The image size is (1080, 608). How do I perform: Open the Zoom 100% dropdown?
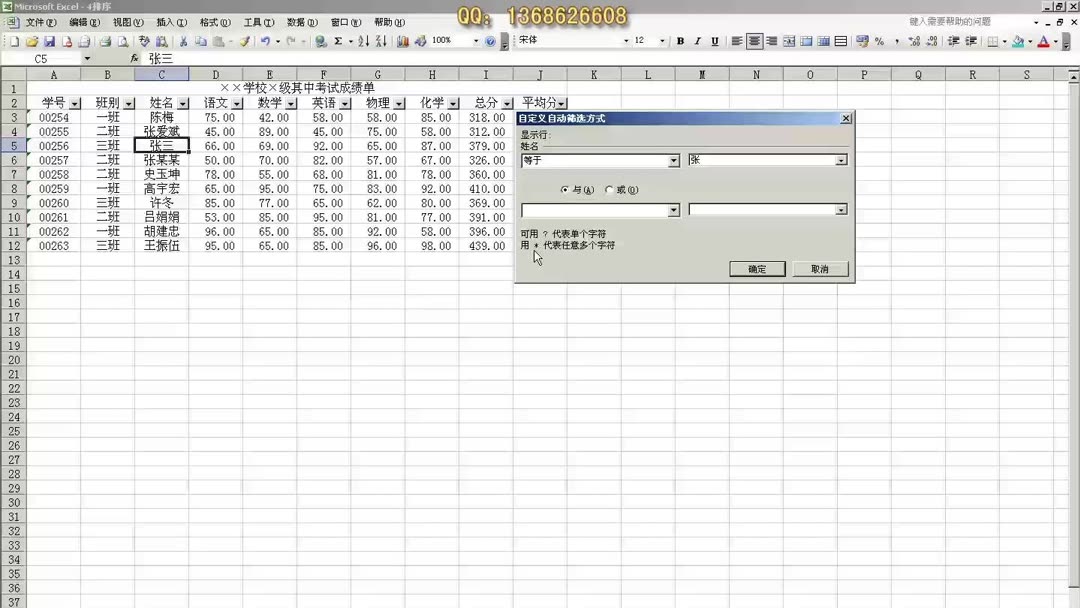475,41
